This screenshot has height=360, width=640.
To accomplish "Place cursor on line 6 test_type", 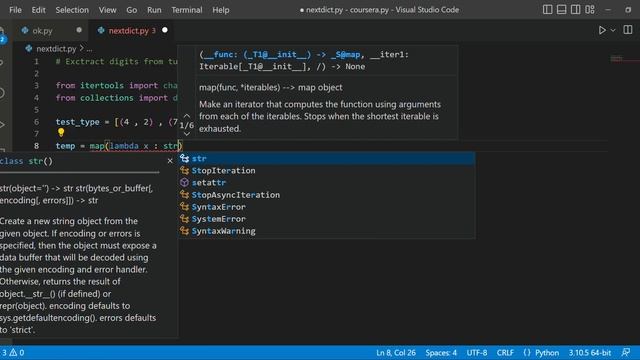I will click(78, 122).
